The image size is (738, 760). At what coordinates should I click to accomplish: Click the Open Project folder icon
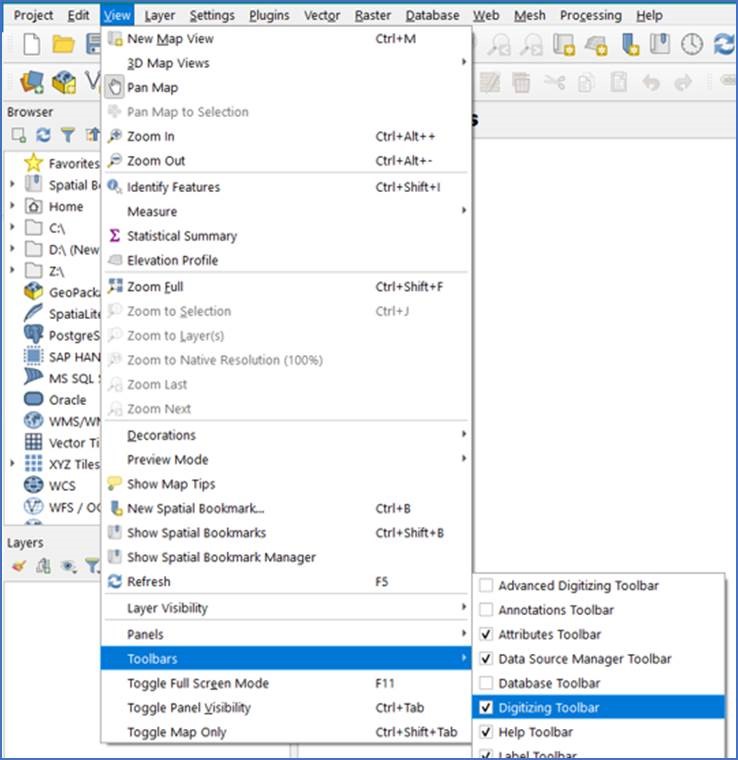point(63,45)
